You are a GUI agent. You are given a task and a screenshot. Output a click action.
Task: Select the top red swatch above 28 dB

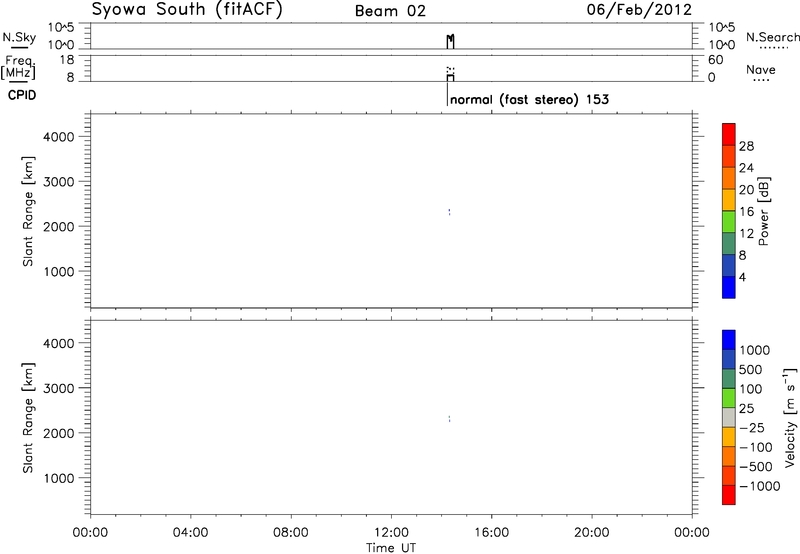point(729,134)
